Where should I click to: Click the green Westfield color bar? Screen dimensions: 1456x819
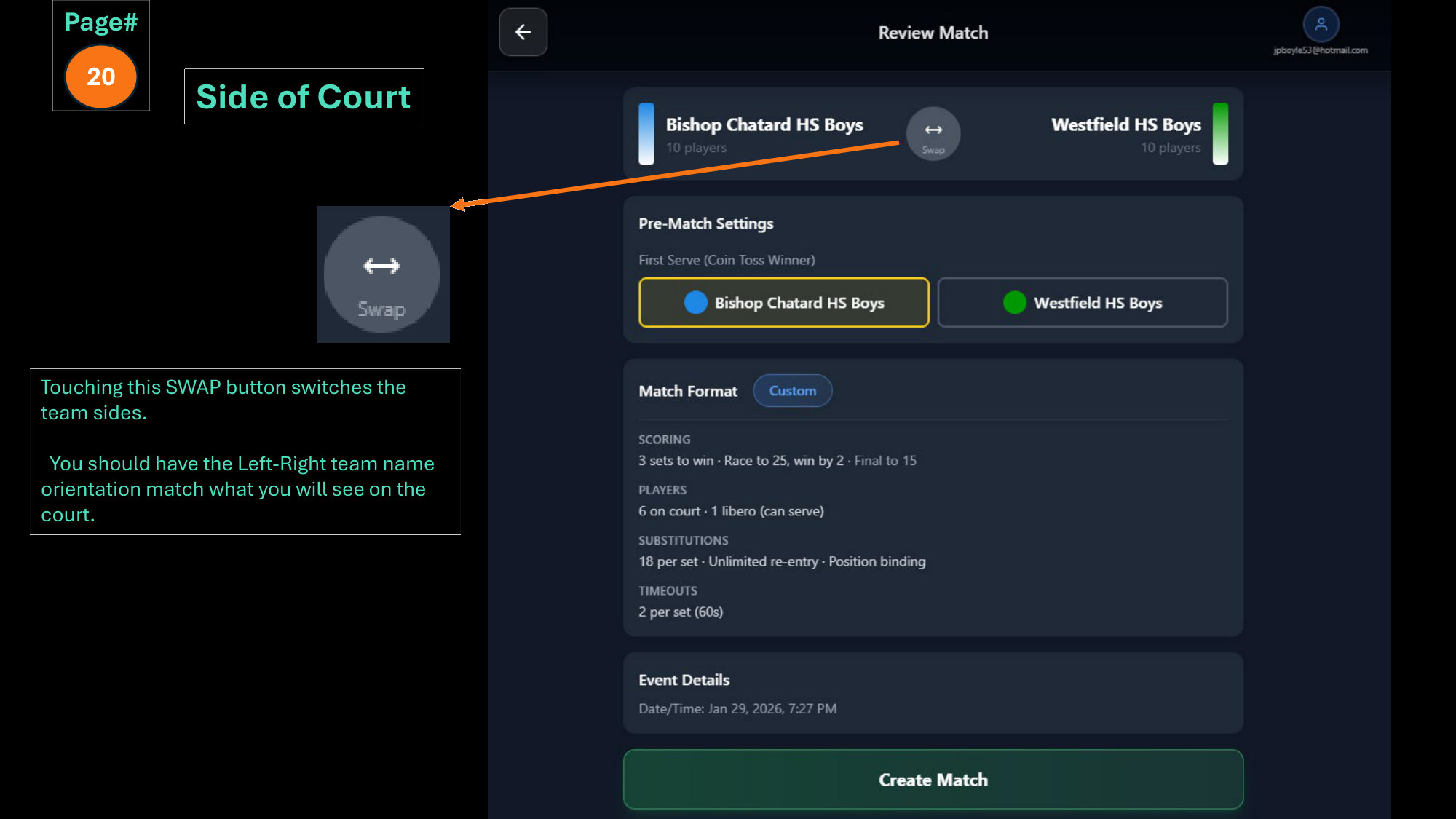1220,134
